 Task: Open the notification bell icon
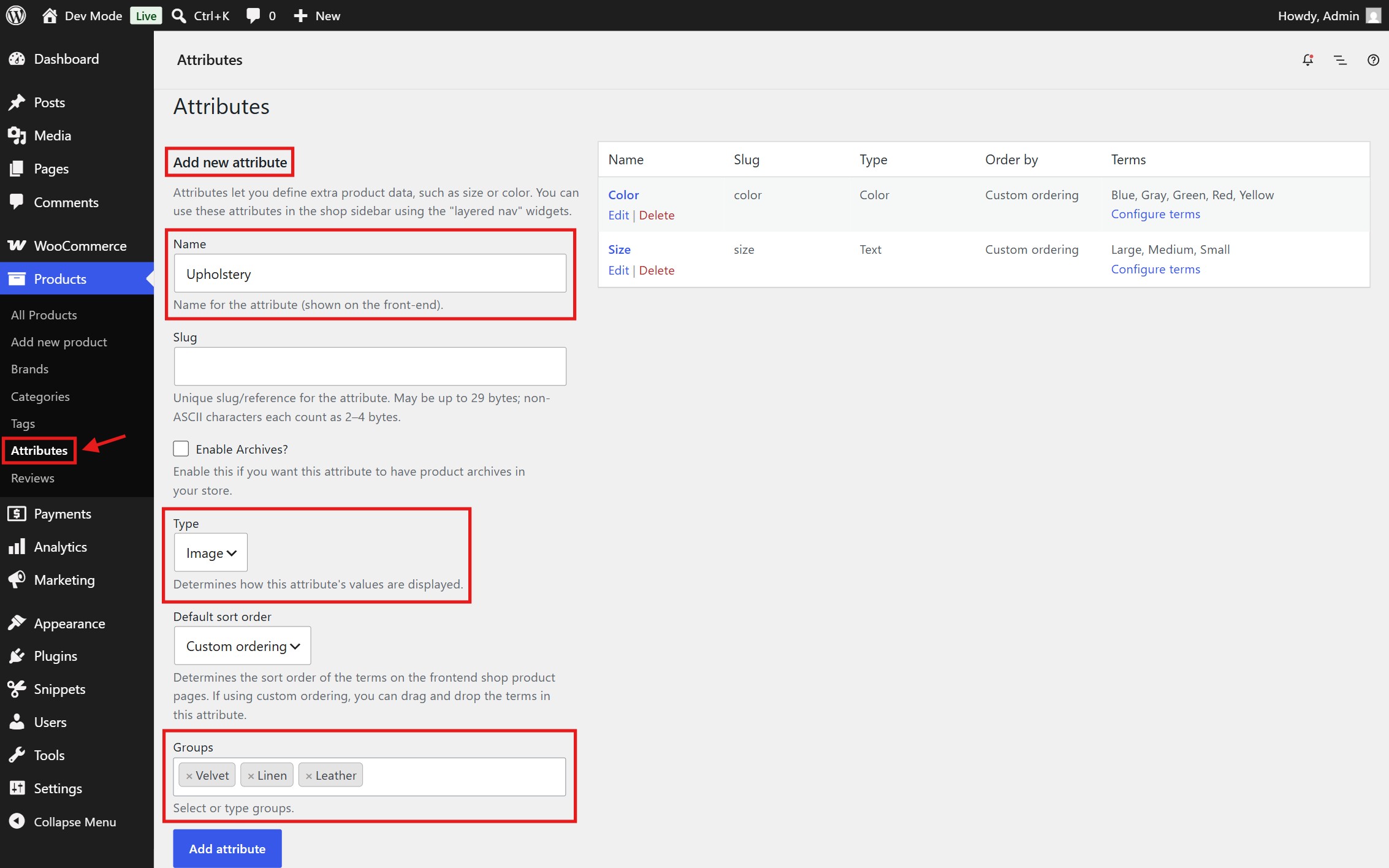click(1307, 60)
